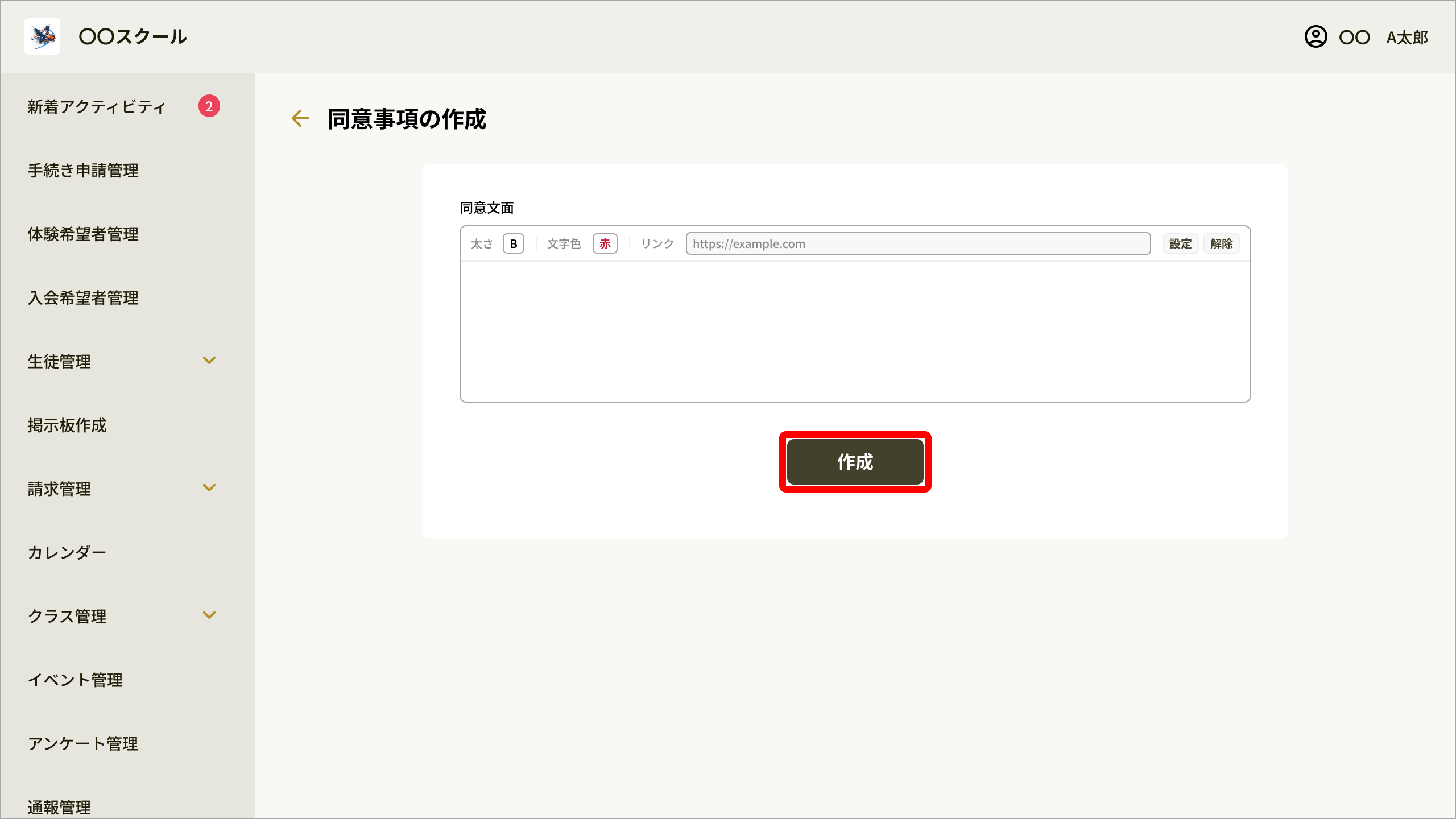Click the 解除 link remove button
The height and width of the screenshot is (819, 1456).
1221,244
